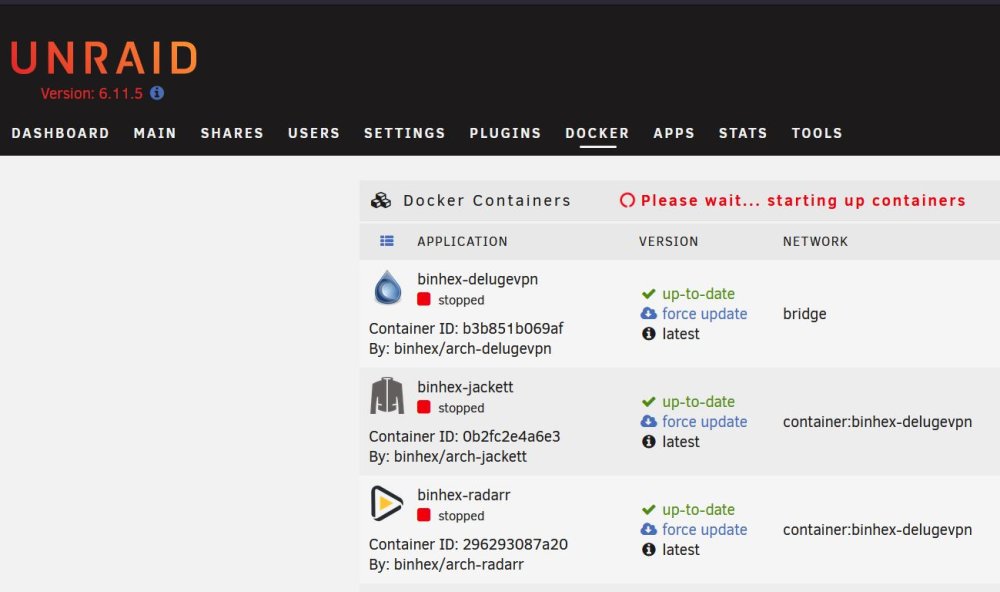Click the Version column header

click(x=668, y=241)
